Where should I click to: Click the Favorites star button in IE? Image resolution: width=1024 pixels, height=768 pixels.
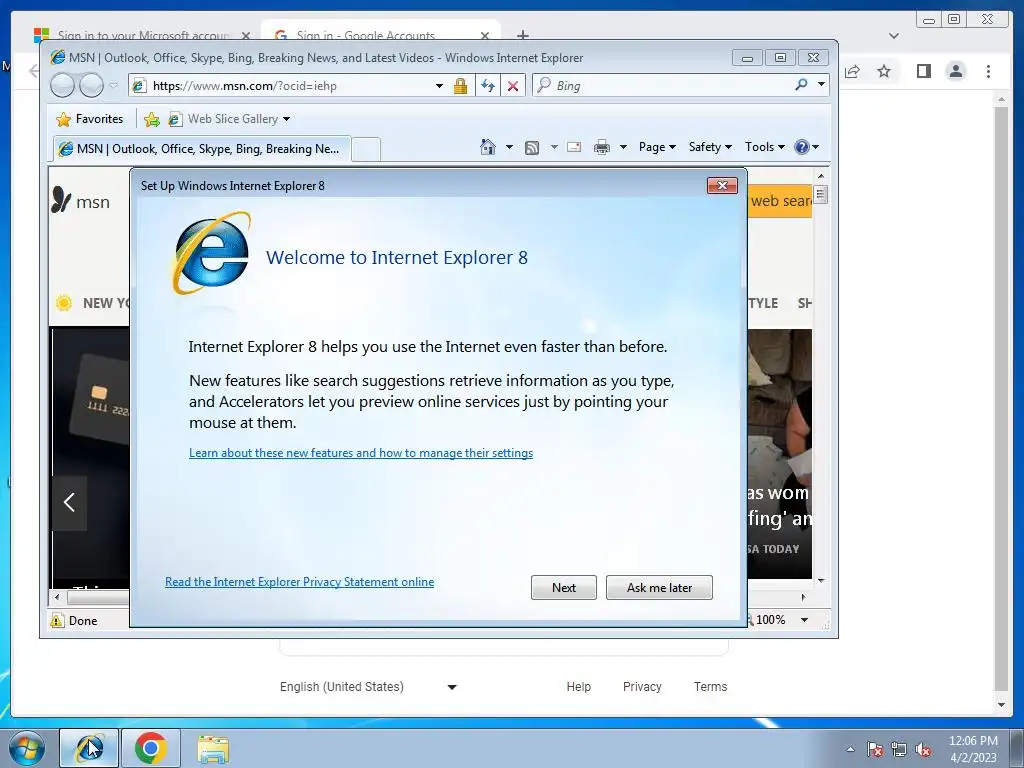pos(89,119)
